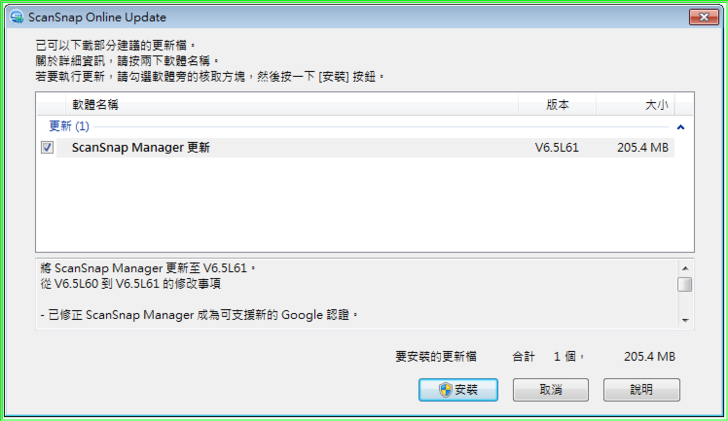The height and width of the screenshot is (421, 728).
Task: Click the 更新 (1) group header
Action: (x=69, y=126)
